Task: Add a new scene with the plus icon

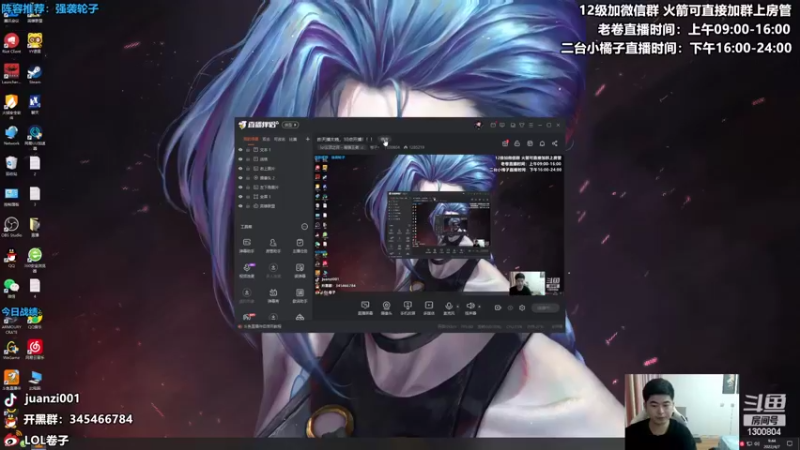Action: pyautogui.click(x=307, y=139)
